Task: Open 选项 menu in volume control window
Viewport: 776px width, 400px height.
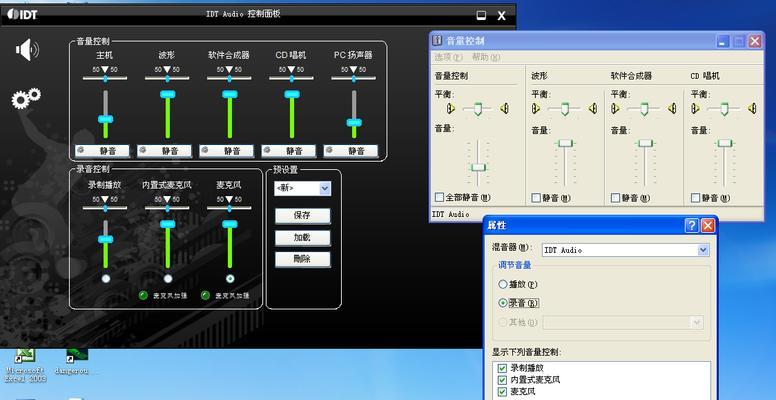Action: click(x=448, y=57)
